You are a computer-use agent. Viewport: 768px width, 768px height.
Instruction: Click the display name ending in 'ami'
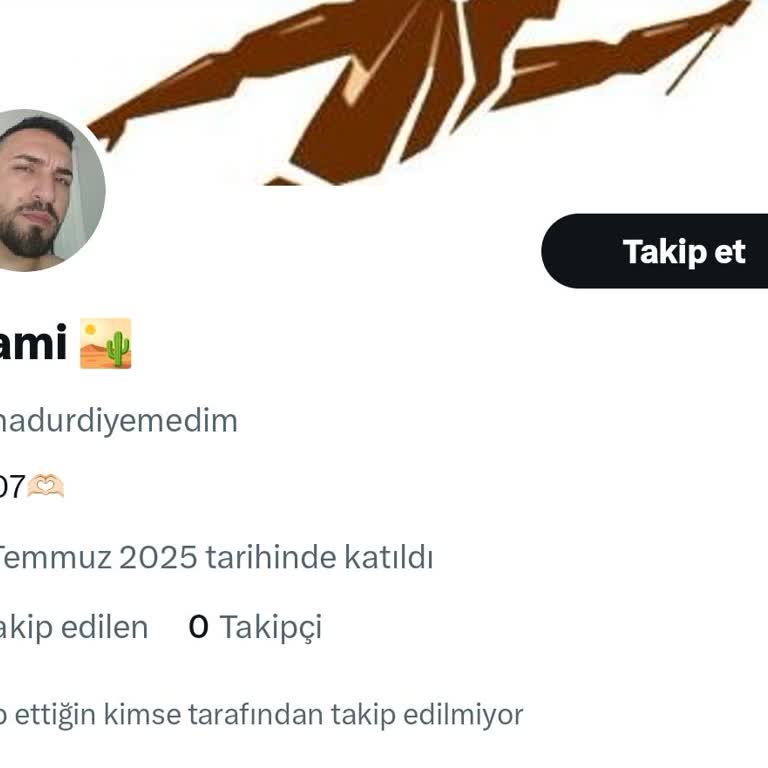[33, 343]
